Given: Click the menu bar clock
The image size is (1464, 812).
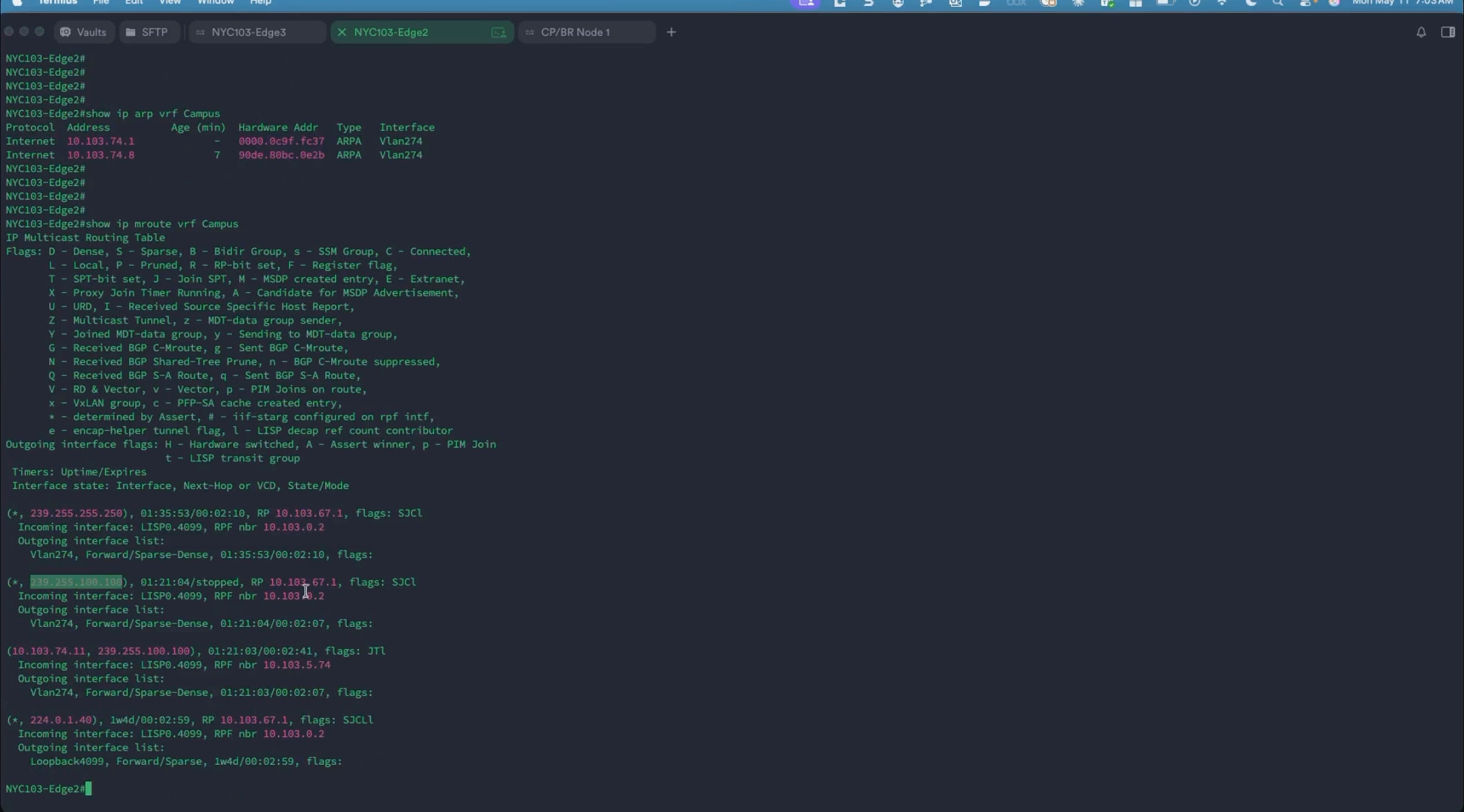Looking at the screenshot, I should coord(1403,3).
